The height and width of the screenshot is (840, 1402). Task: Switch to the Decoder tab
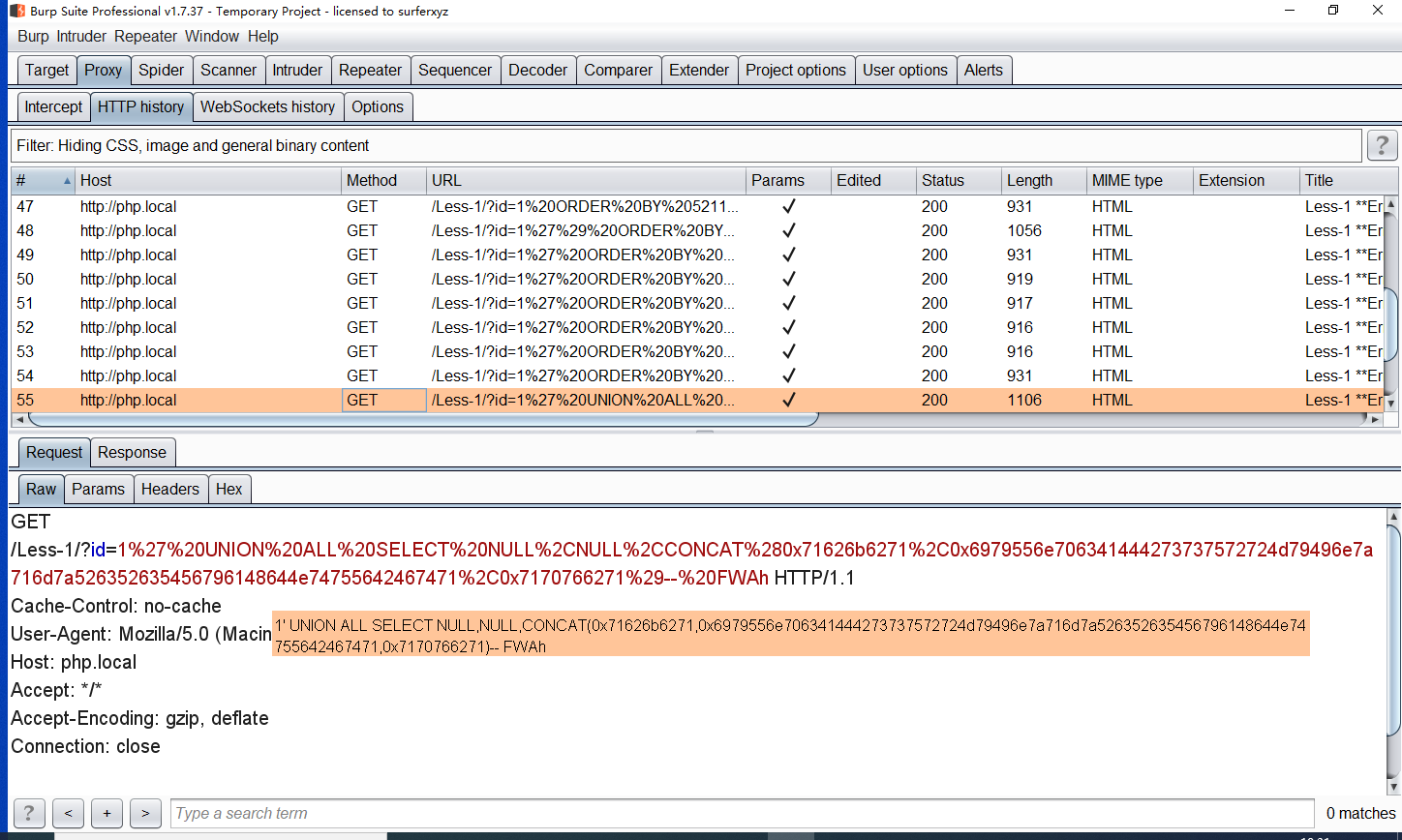pos(538,70)
